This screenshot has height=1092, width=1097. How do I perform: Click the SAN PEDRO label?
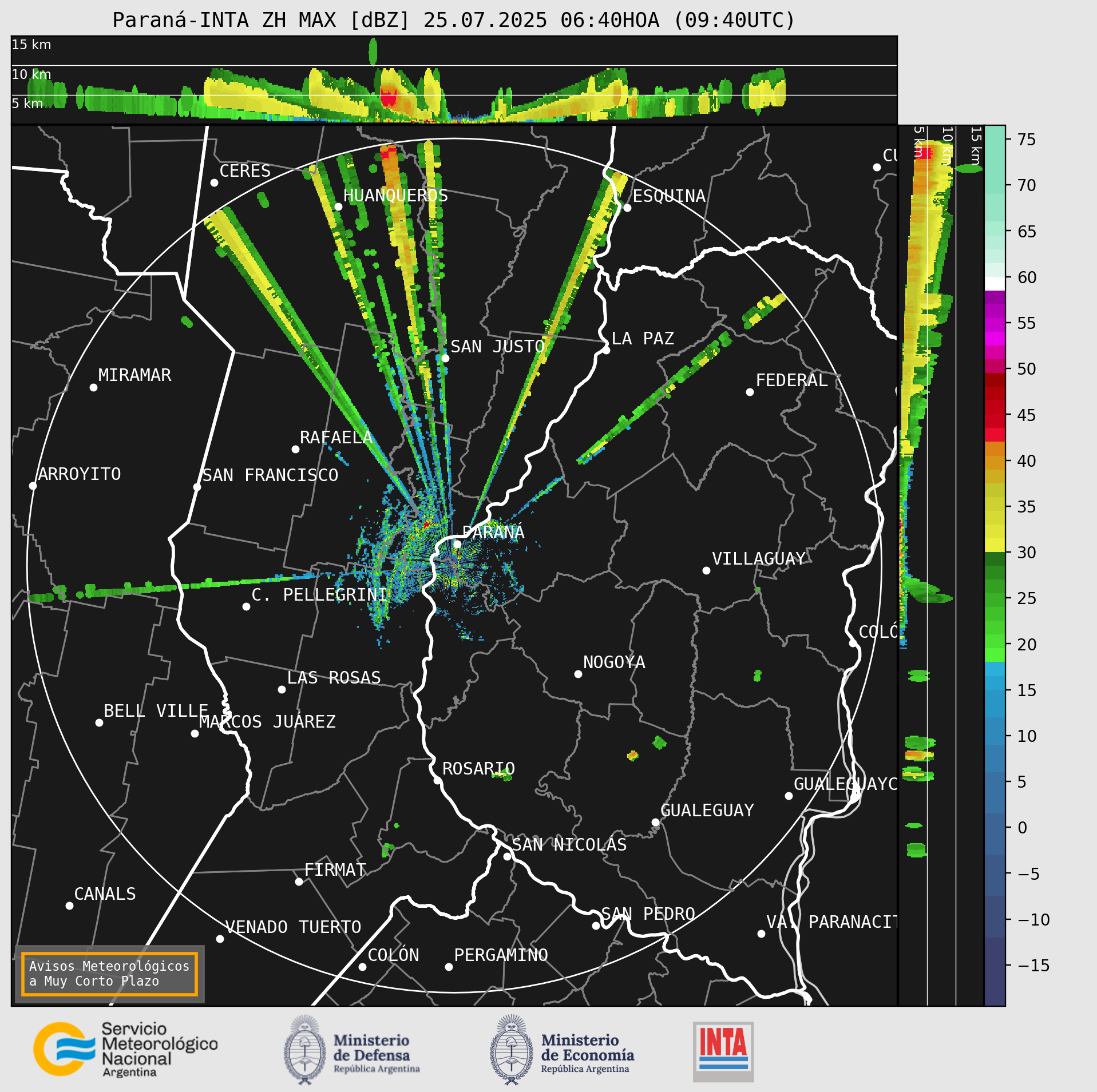pos(648,914)
